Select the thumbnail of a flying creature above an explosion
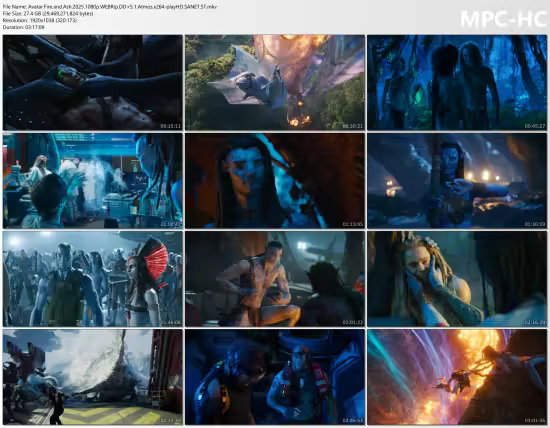The image size is (550, 428). [275, 82]
